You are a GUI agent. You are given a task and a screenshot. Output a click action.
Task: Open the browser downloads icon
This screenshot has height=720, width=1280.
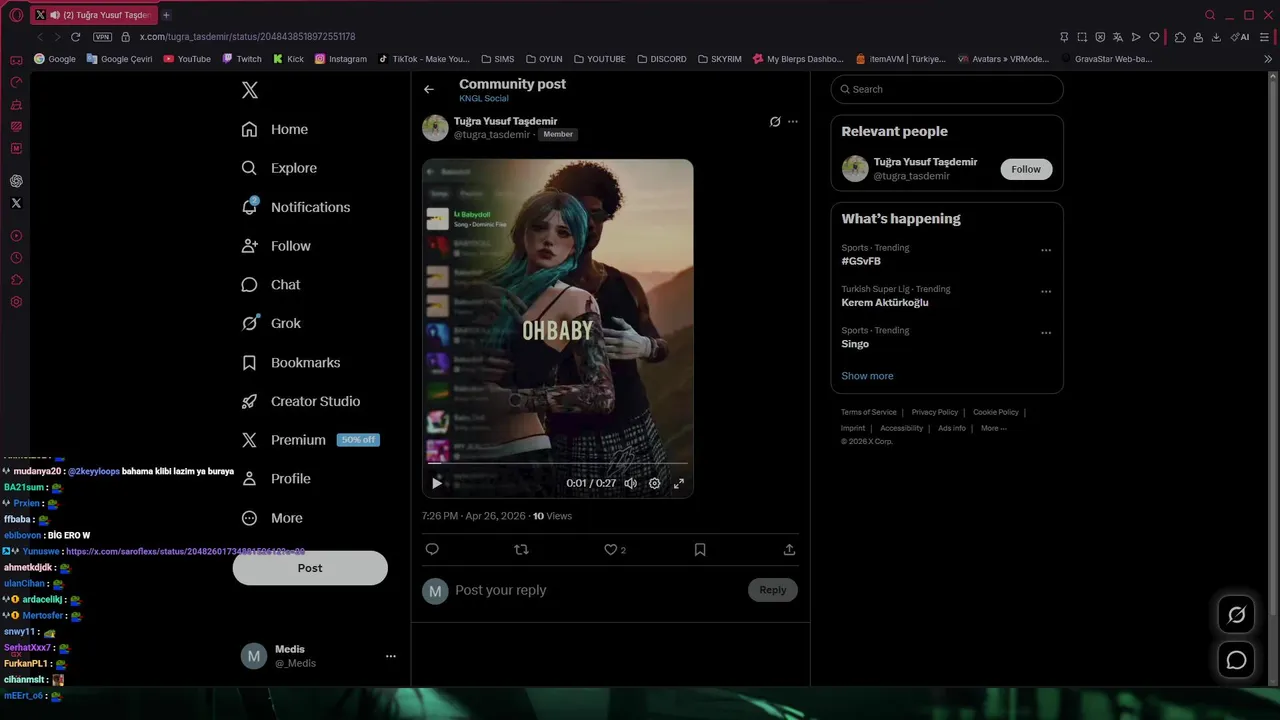tap(1216, 37)
